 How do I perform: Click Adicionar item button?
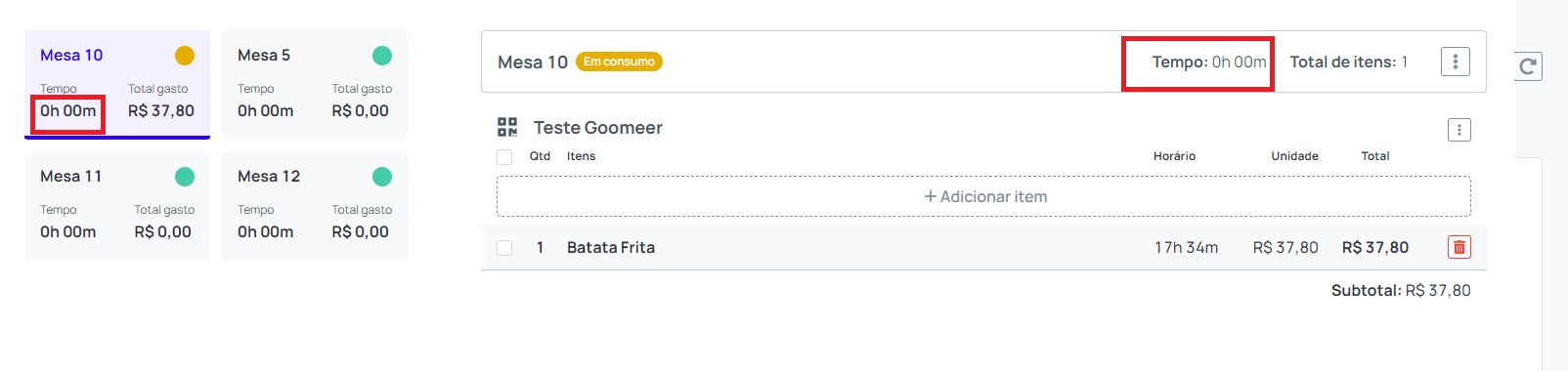(x=983, y=196)
